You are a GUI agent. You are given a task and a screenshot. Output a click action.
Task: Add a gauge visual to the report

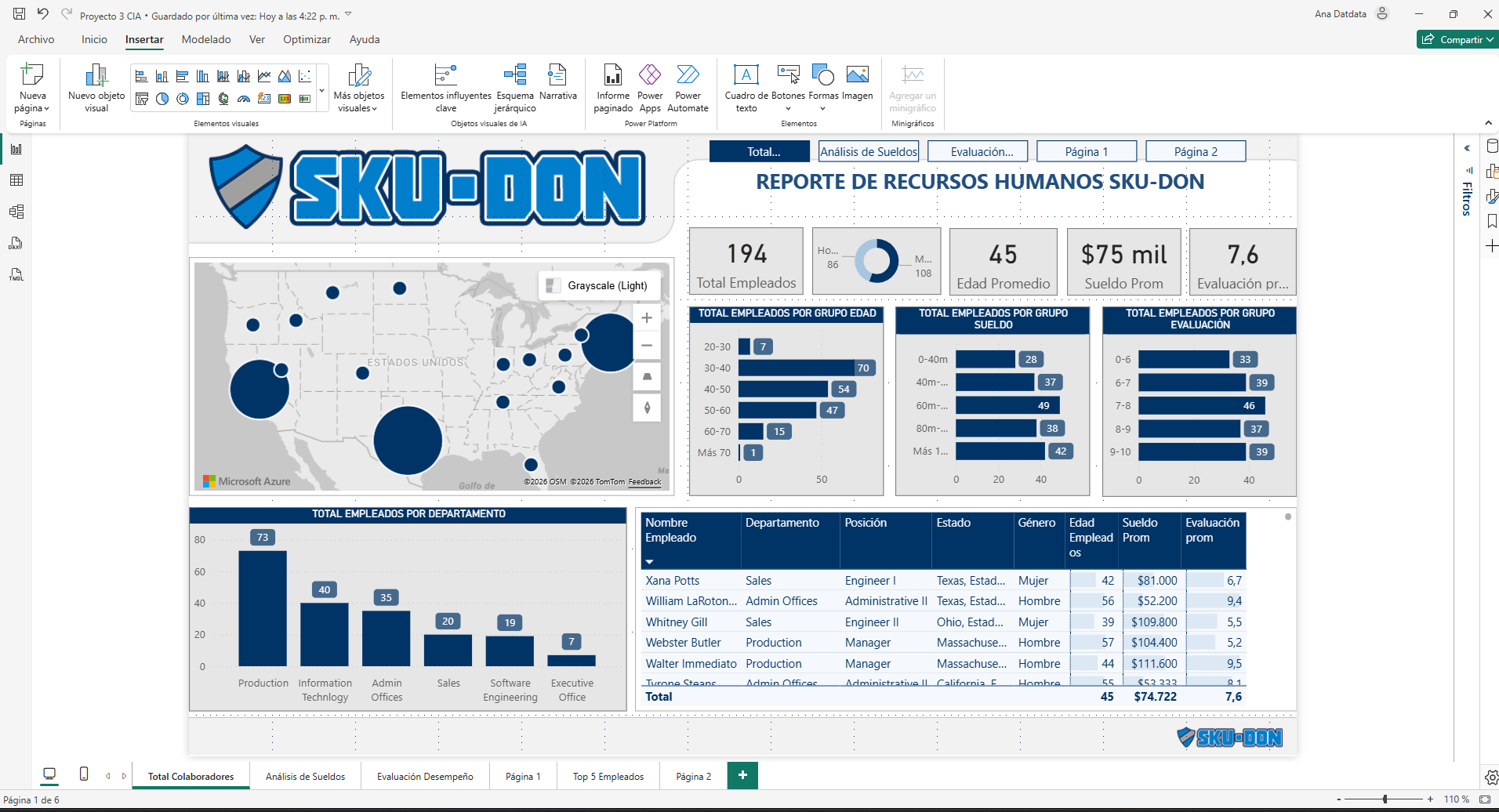click(244, 100)
